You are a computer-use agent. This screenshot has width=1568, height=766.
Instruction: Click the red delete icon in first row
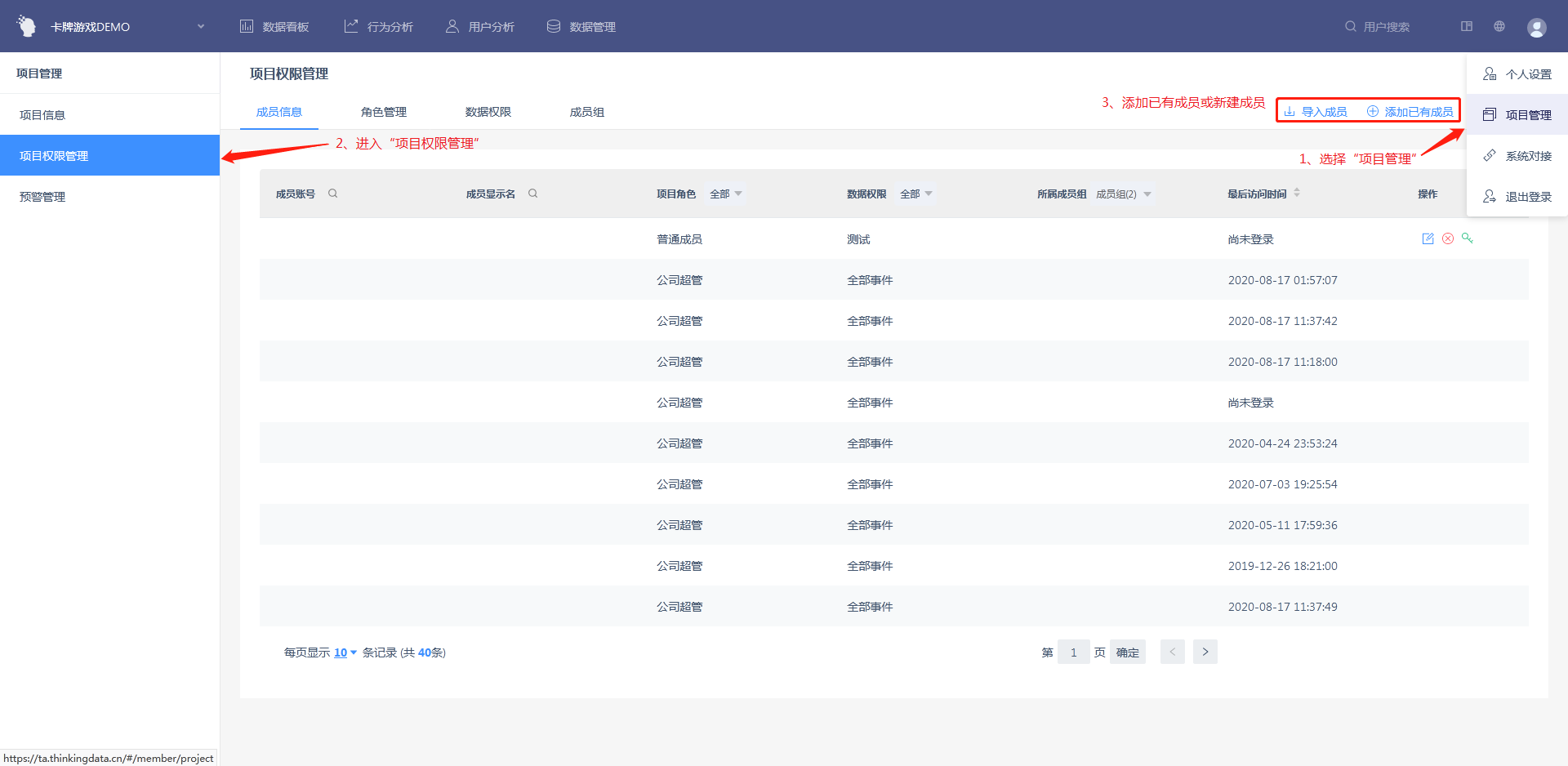coord(1447,238)
